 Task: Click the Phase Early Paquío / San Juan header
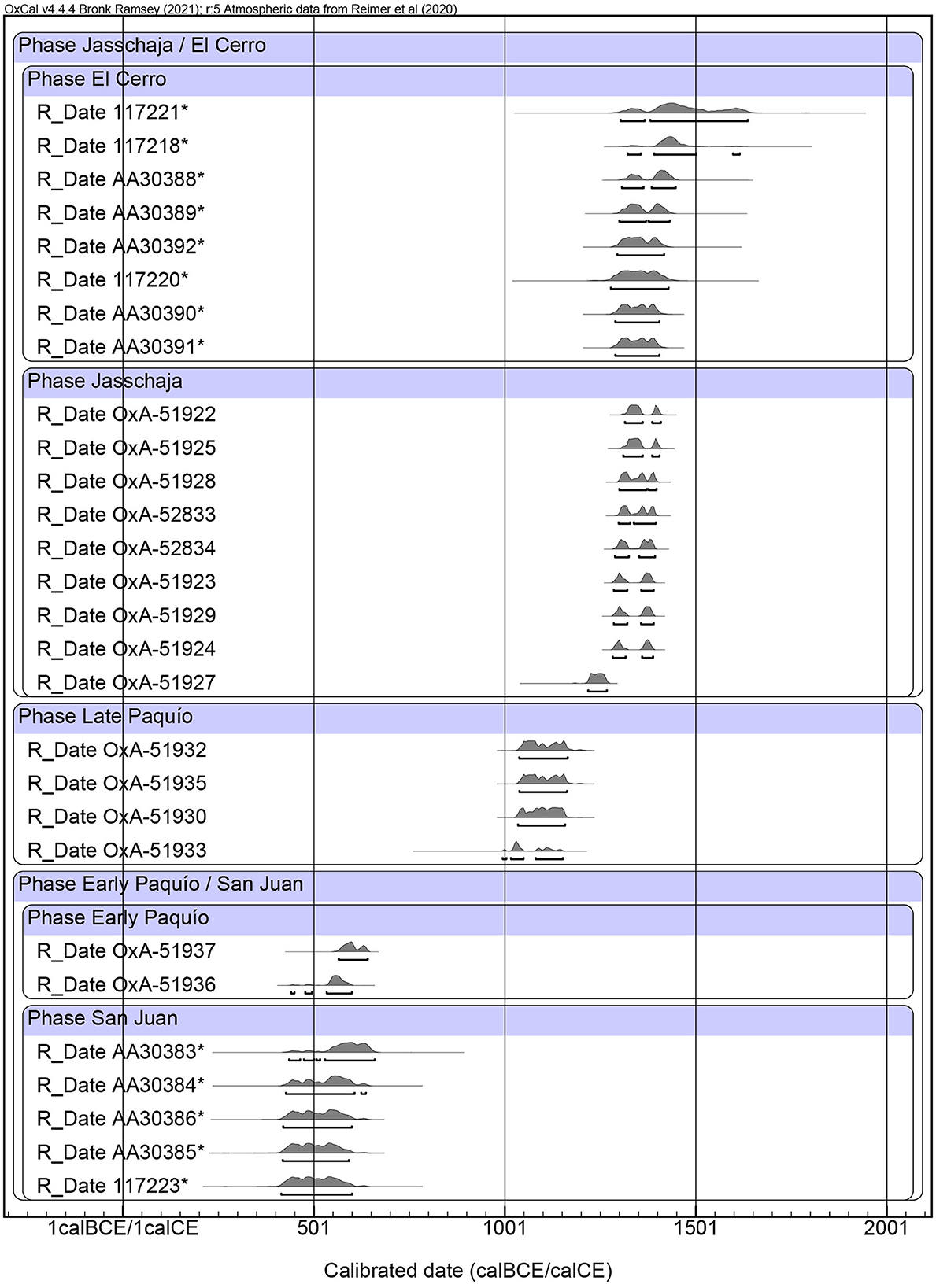161,884
